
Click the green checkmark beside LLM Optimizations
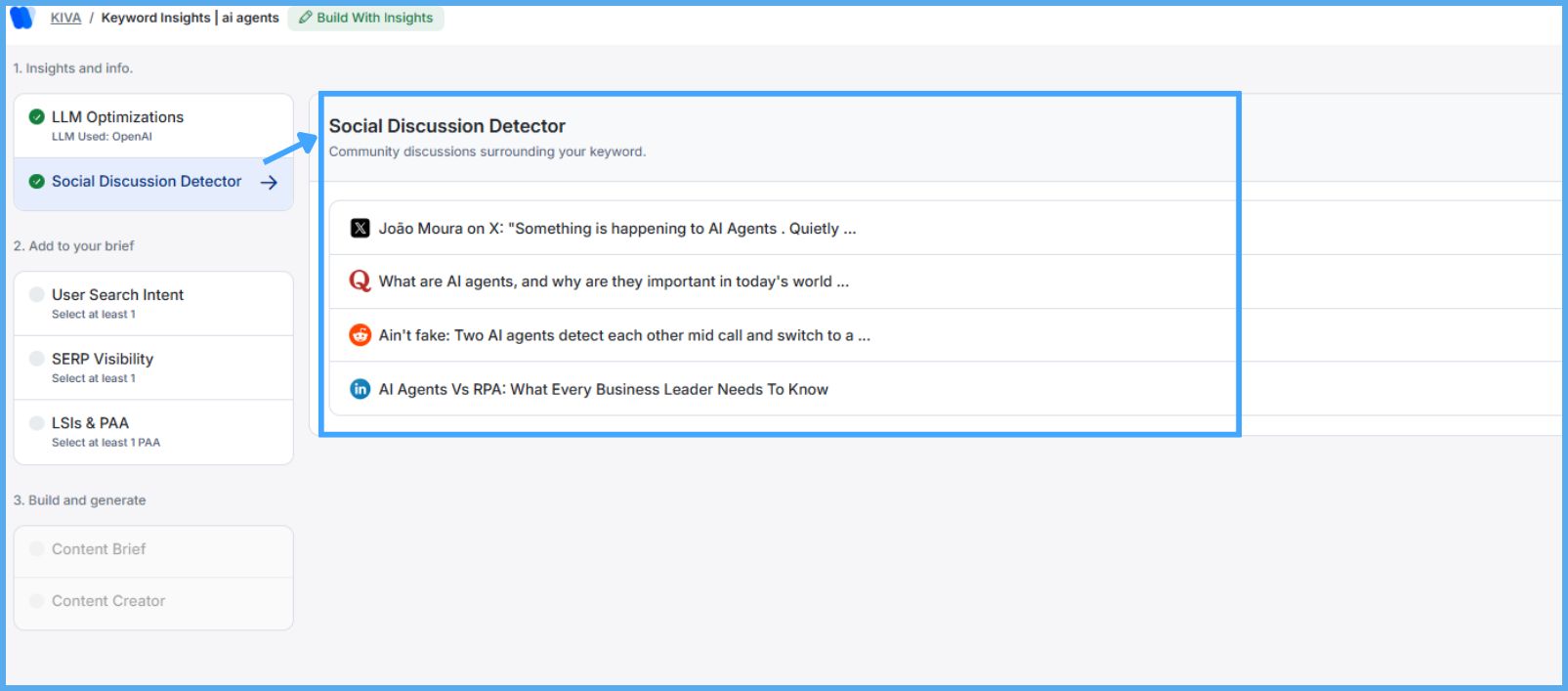pyautogui.click(x=36, y=115)
